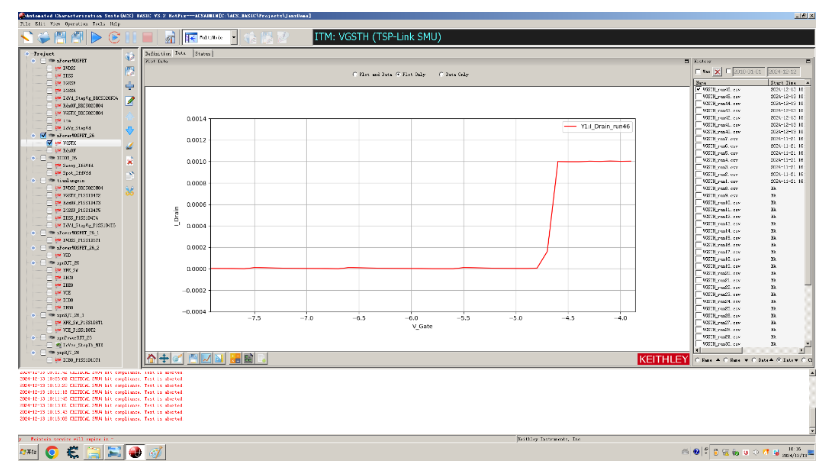Click the folder taskbar icon
824x462 pixels.
[94, 452]
